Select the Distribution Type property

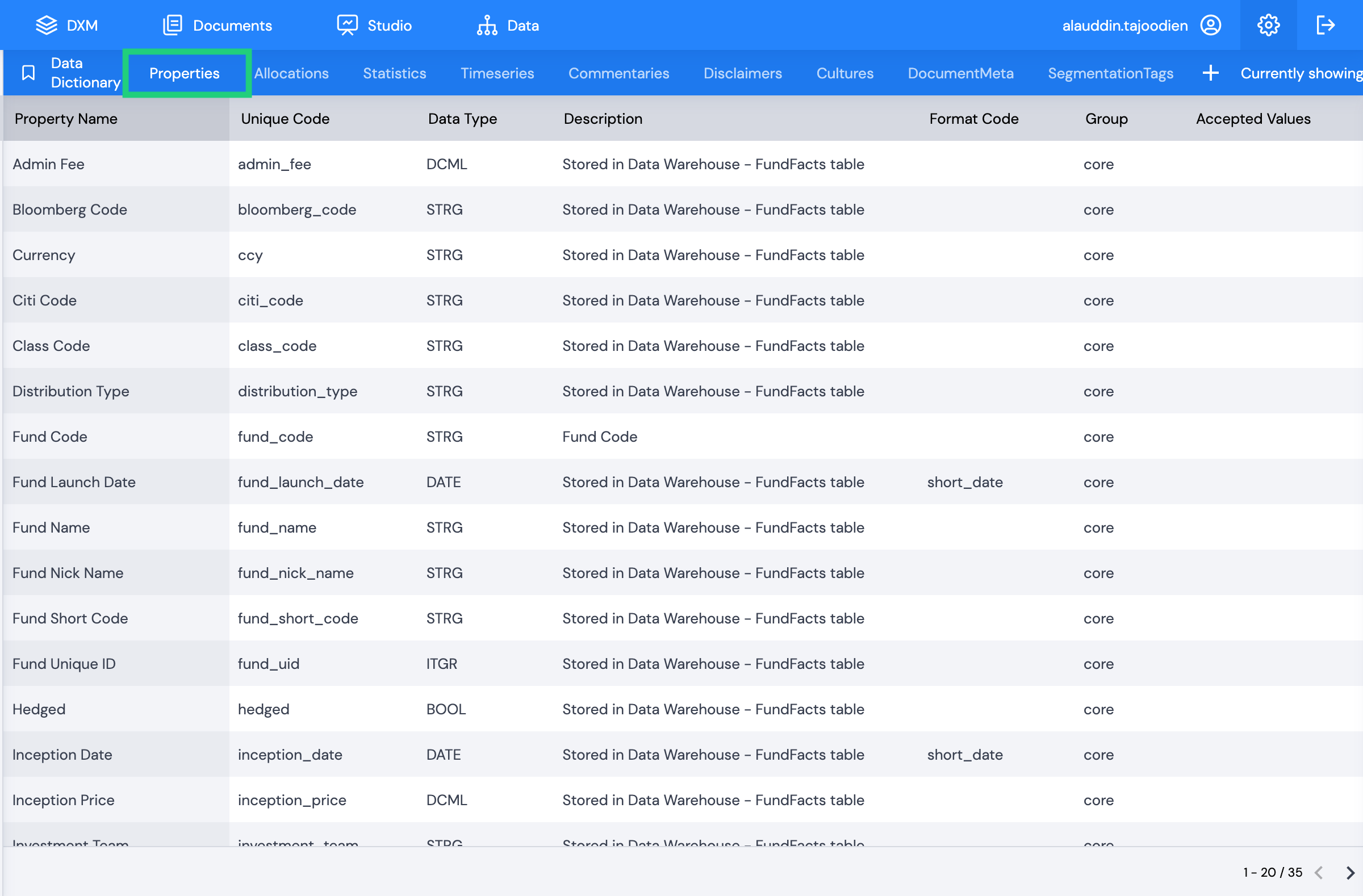pos(70,391)
